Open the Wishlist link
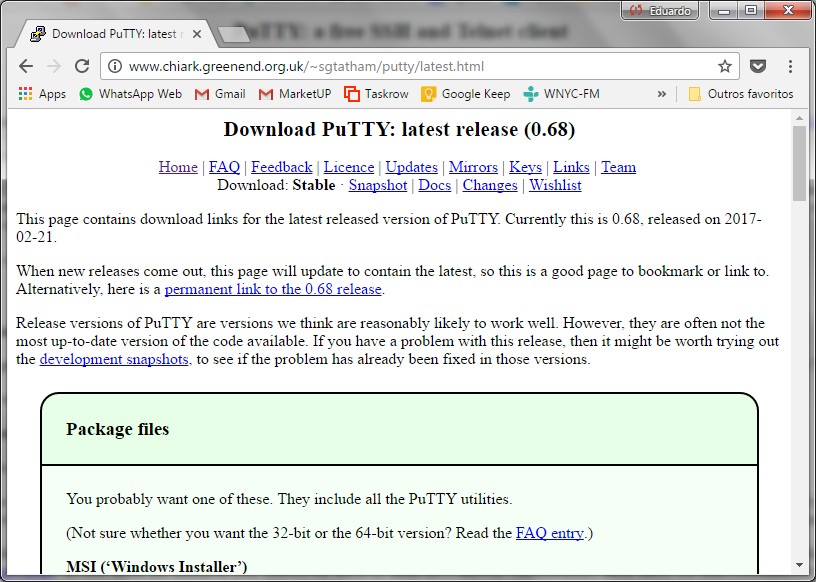The image size is (816, 582). (x=555, y=185)
